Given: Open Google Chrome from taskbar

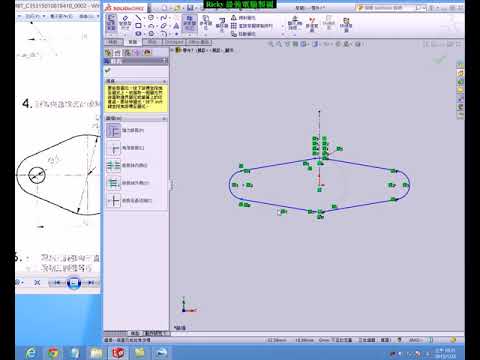Looking at the screenshot, I should coord(53,353).
